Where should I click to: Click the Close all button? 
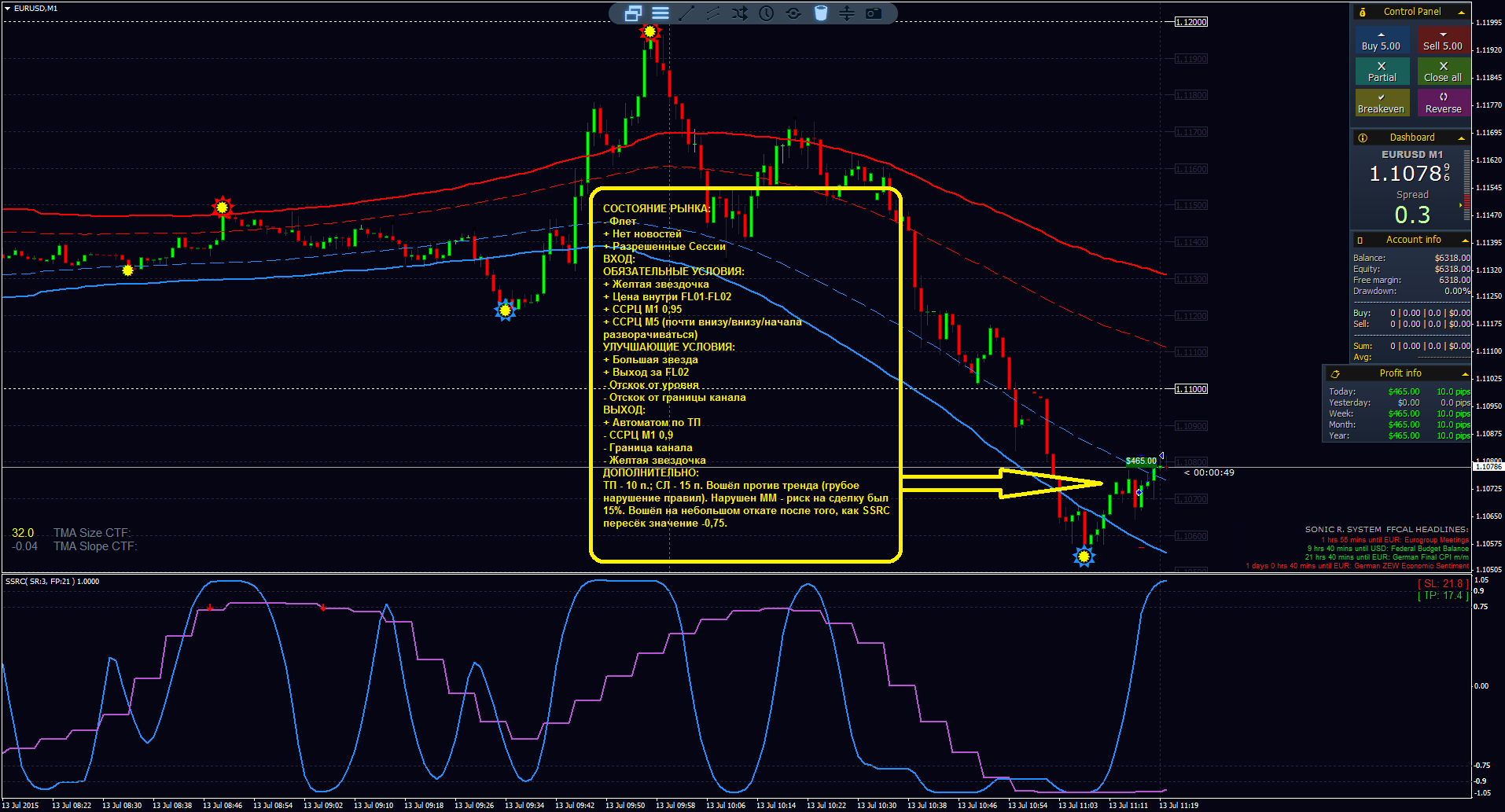click(x=1443, y=72)
